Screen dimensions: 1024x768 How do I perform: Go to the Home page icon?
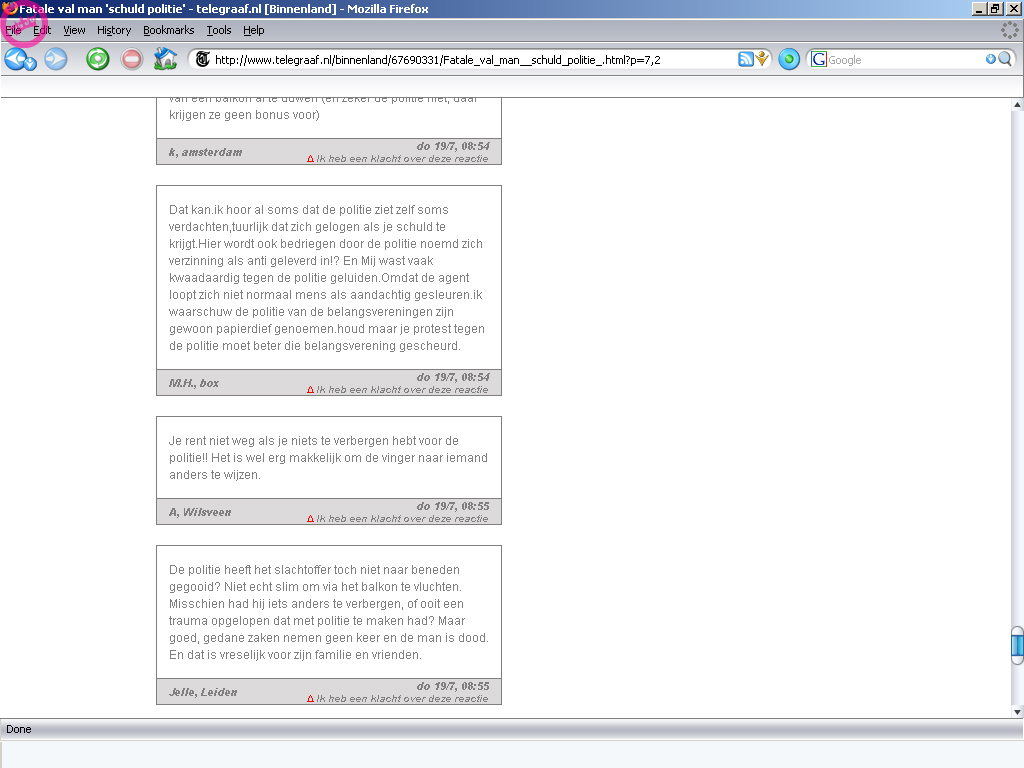pos(165,59)
